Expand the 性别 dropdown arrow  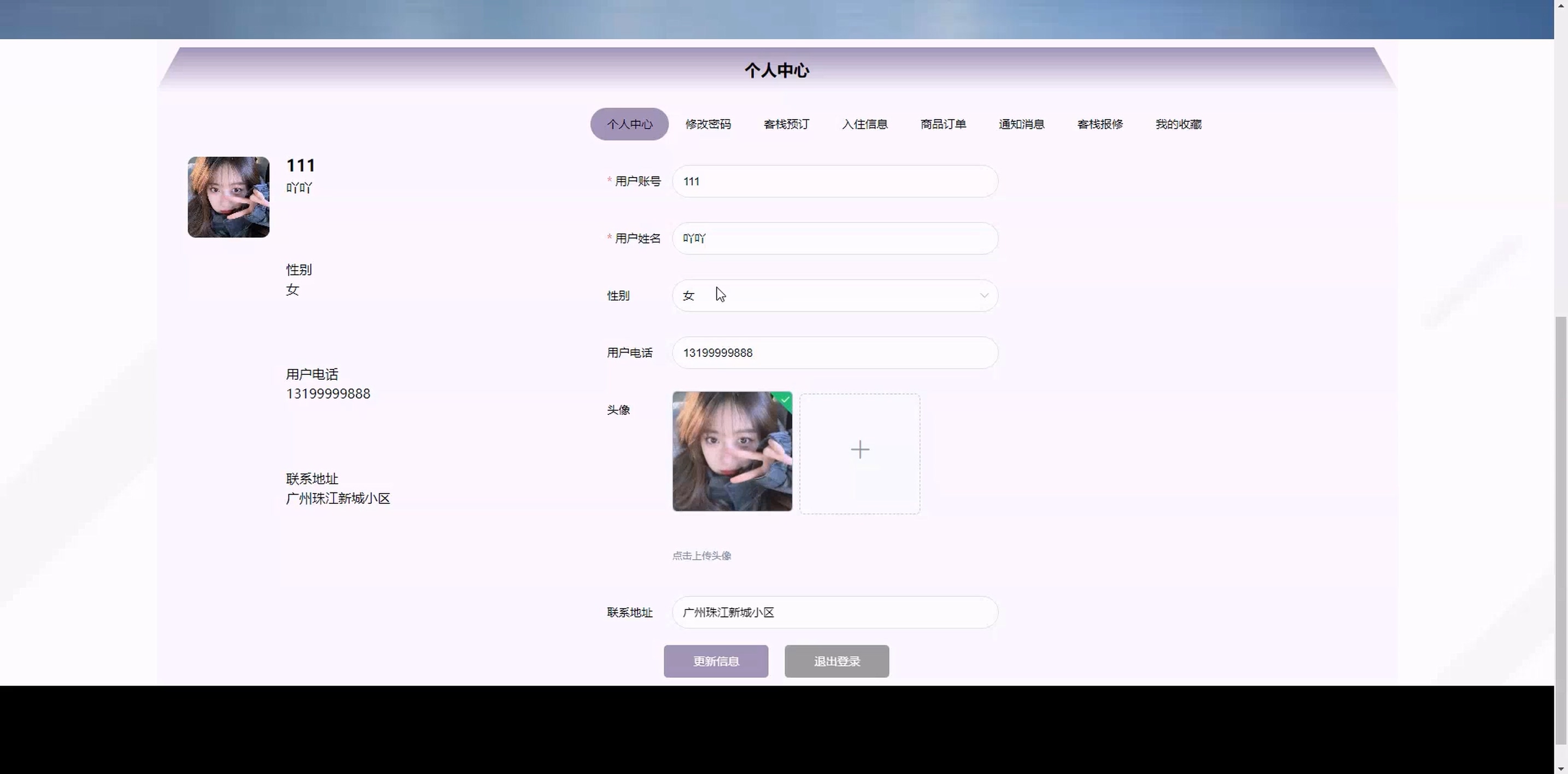coord(984,296)
